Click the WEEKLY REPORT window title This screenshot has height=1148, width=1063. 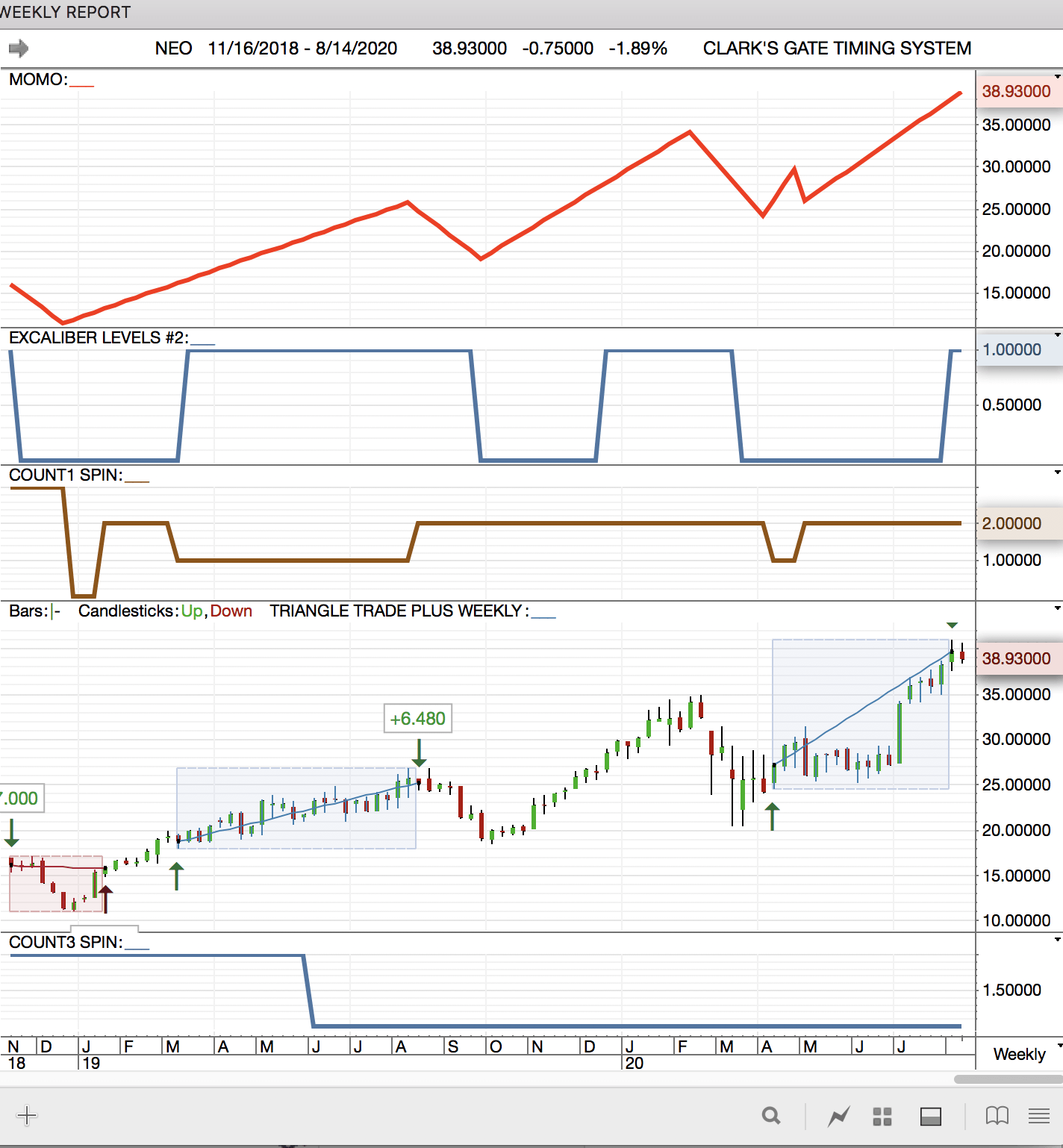(x=65, y=13)
